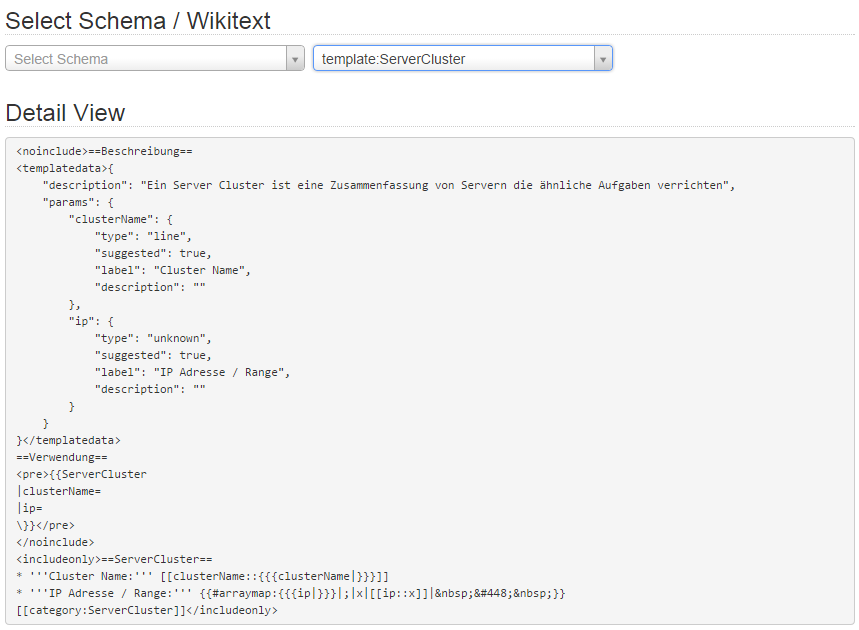Click the Detail View heading
The height and width of the screenshot is (630, 859).
[65, 113]
